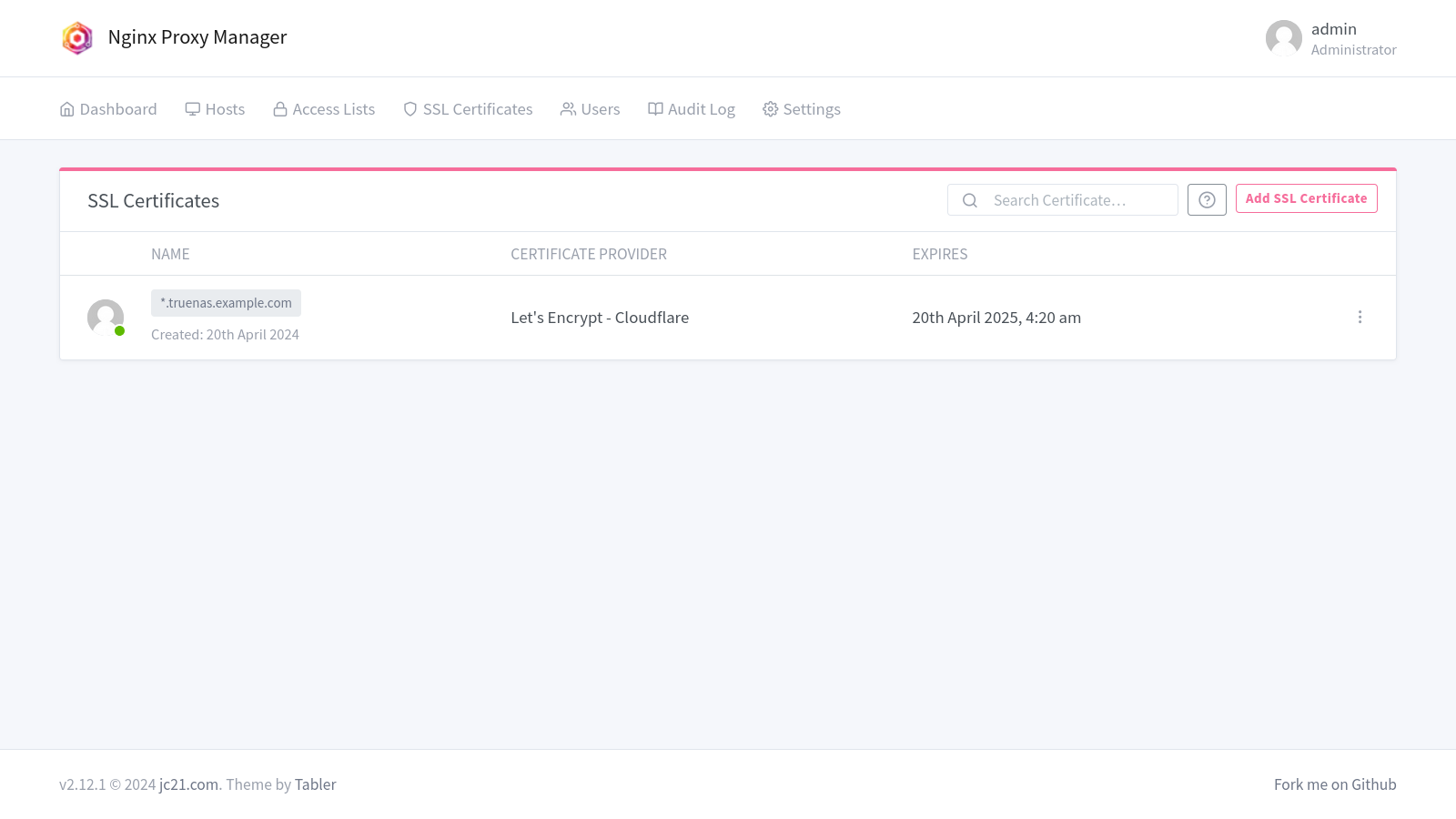Open the Hosts dropdown menu
This screenshot has width=1456, height=819.
[216, 109]
